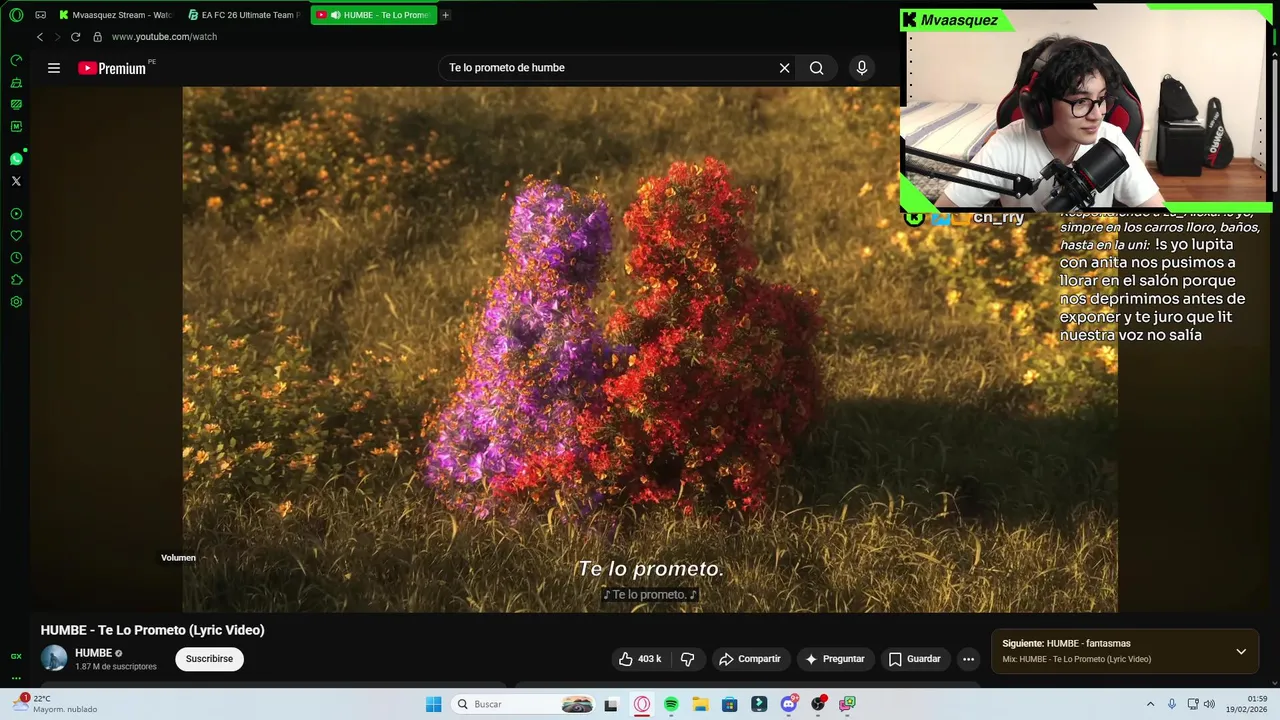Viewport: 1280px width, 720px height.
Task: Open WhatsApp in the sidebar
Action: pos(16,159)
